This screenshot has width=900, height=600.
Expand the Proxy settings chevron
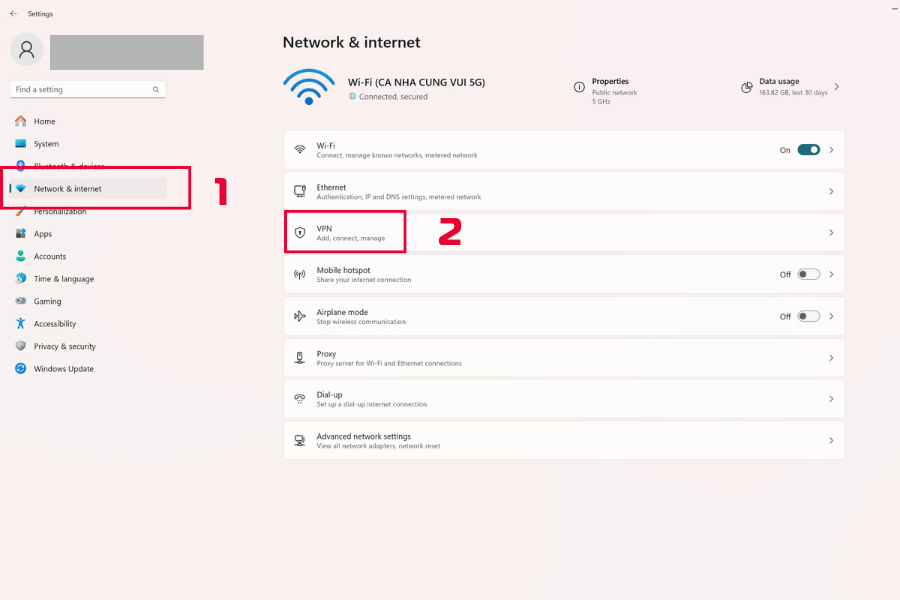[831, 358]
